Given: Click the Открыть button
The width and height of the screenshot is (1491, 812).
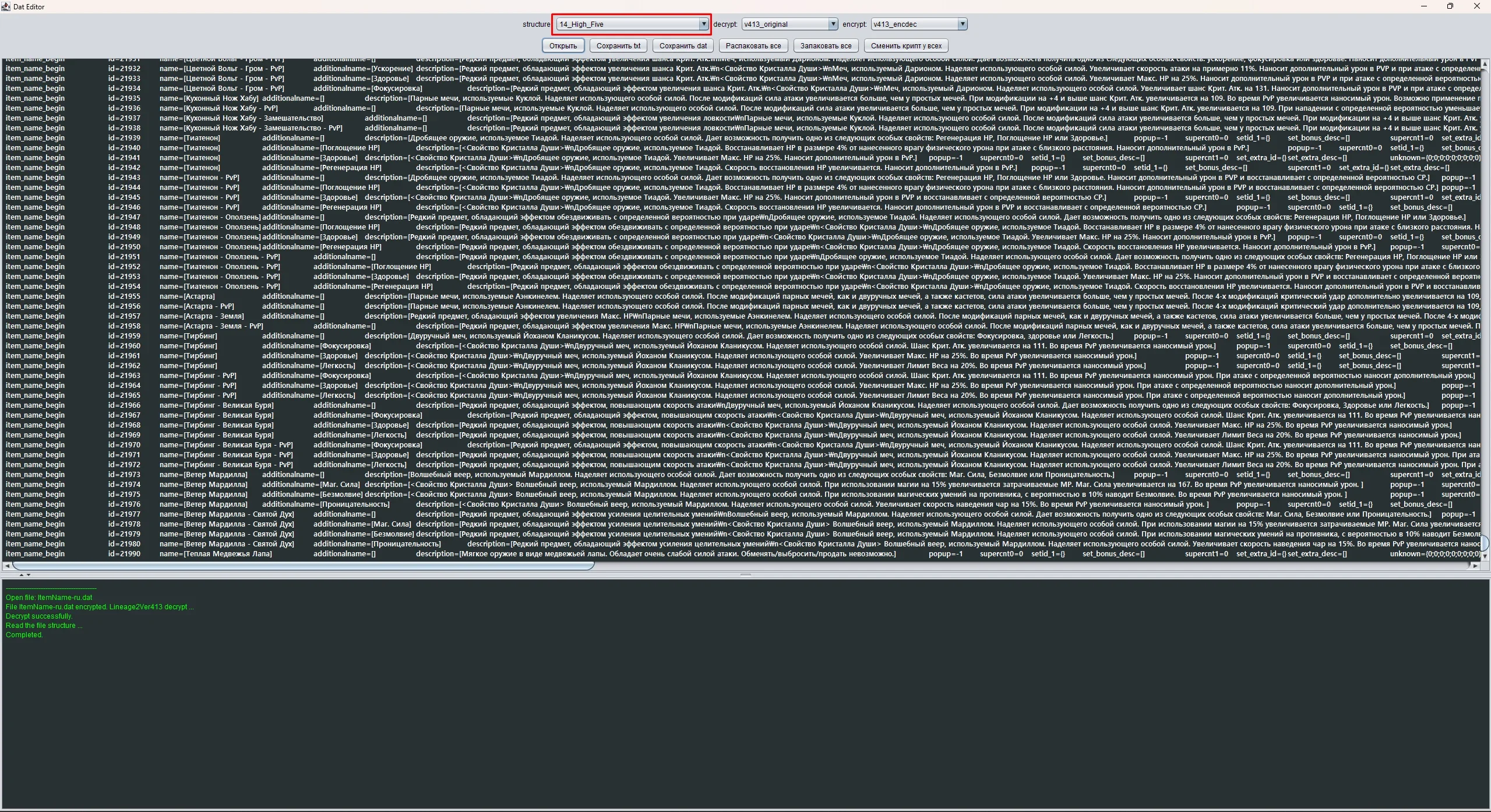Looking at the screenshot, I should click(563, 45).
